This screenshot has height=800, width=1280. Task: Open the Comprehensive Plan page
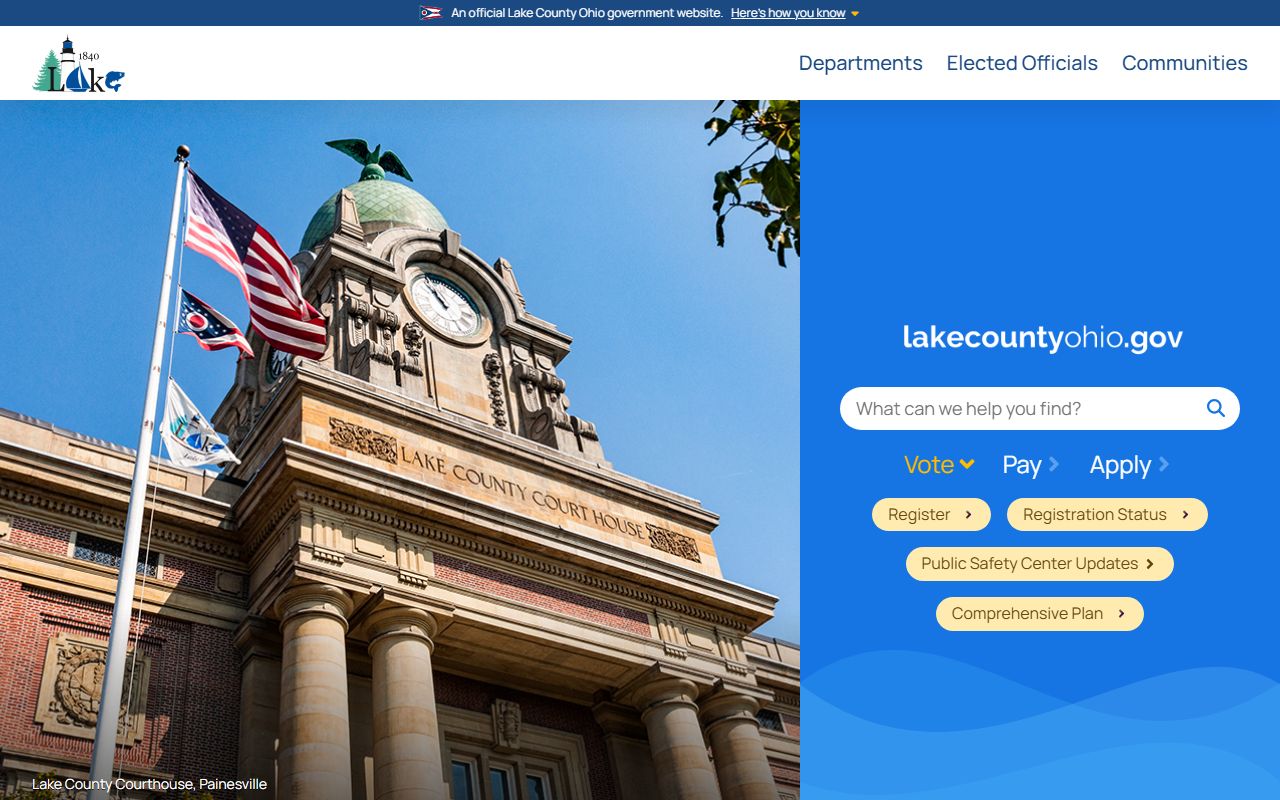pyautogui.click(x=1027, y=614)
